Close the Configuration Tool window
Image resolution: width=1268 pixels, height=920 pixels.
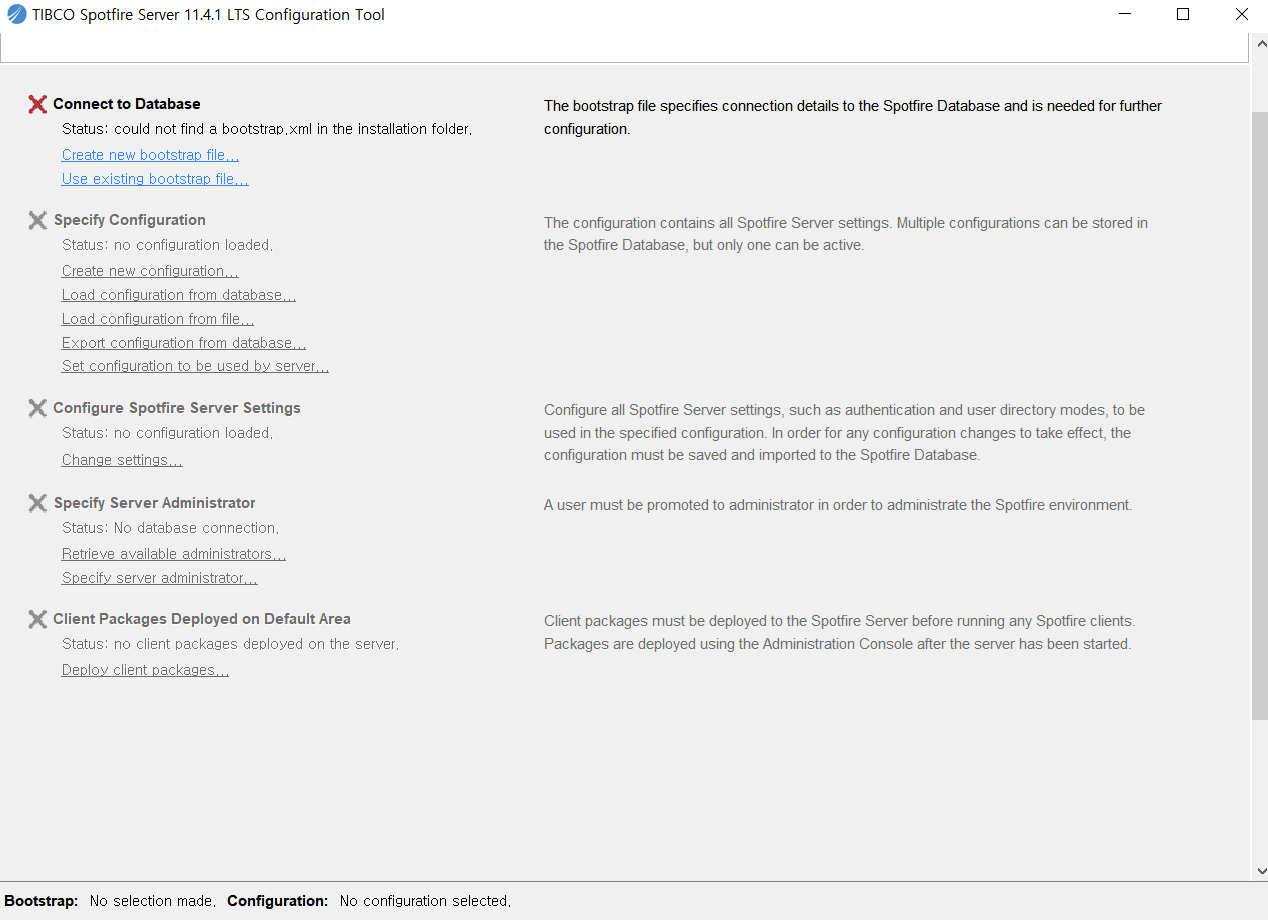(1241, 15)
